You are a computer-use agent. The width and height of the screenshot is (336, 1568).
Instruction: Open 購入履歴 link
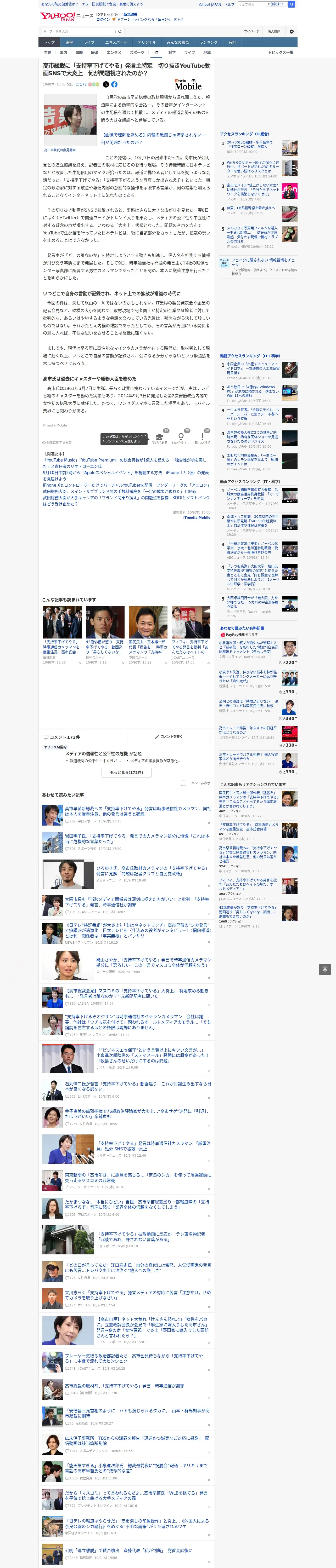point(274,32)
